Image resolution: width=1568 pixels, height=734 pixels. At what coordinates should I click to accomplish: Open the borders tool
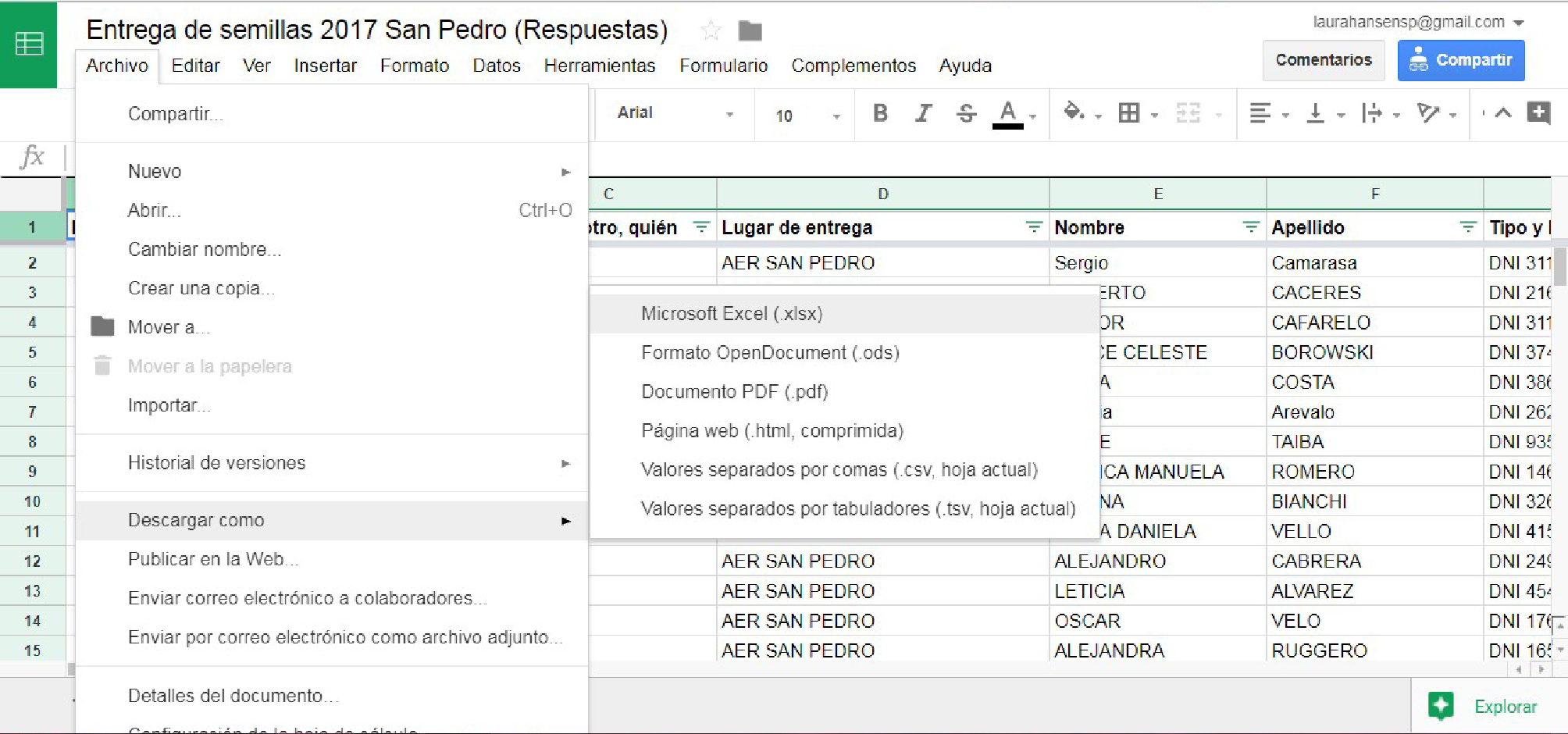pos(1129,113)
